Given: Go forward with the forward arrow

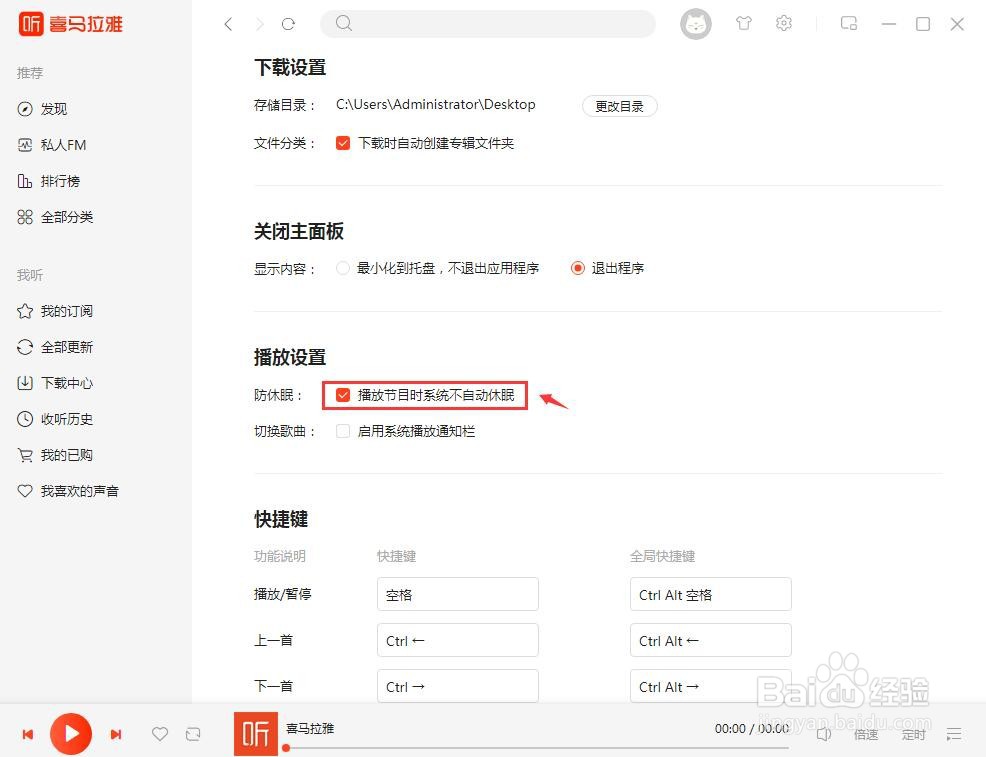Looking at the screenshot, I should pos(259,24).
